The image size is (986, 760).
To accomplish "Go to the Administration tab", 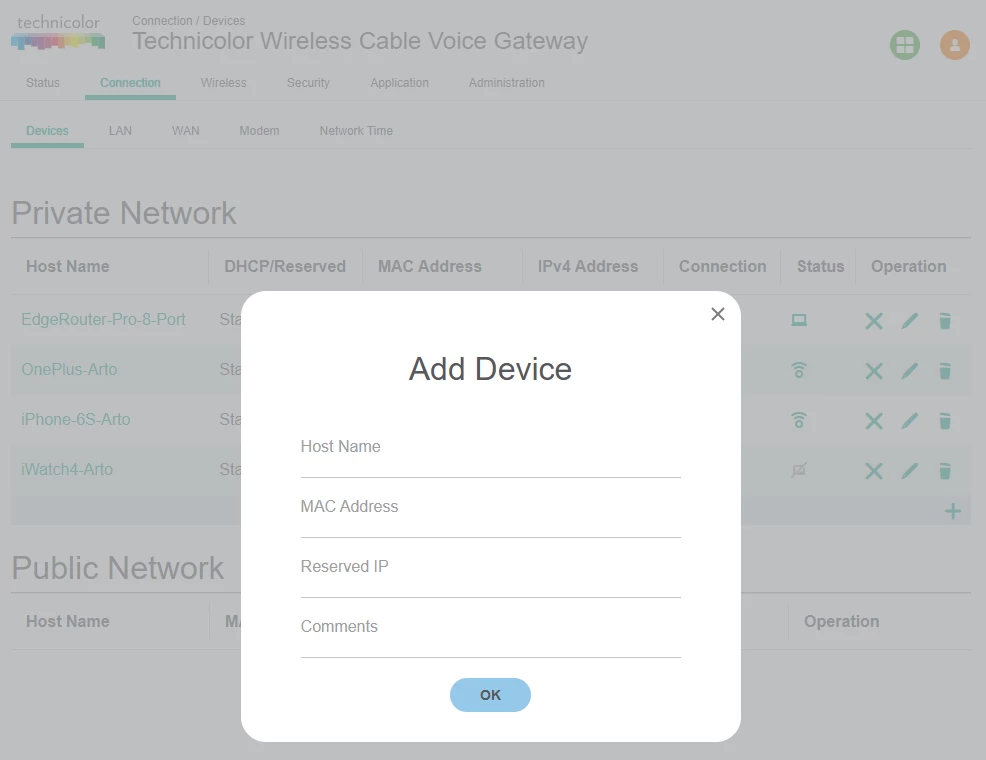I will (x=507, y=83).
